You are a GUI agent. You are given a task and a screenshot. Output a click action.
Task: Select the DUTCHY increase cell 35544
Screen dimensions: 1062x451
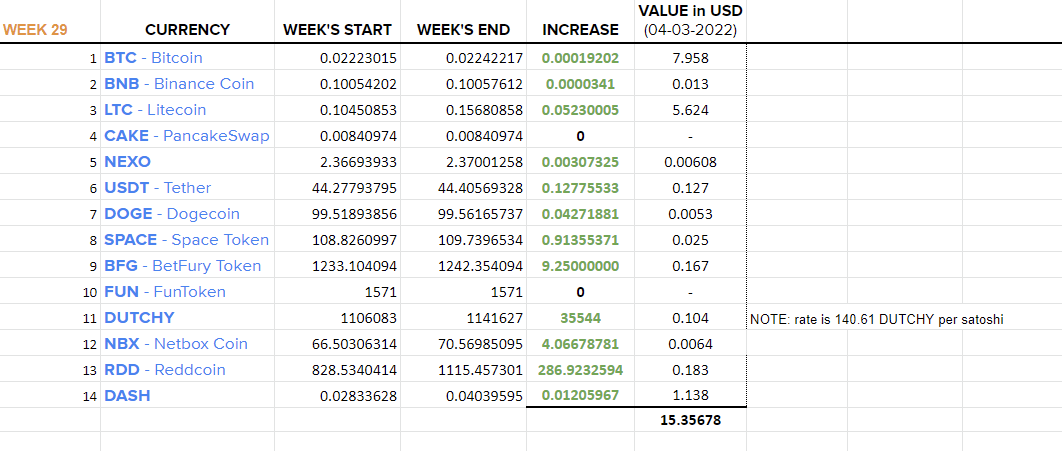click(x=580, y=318)
